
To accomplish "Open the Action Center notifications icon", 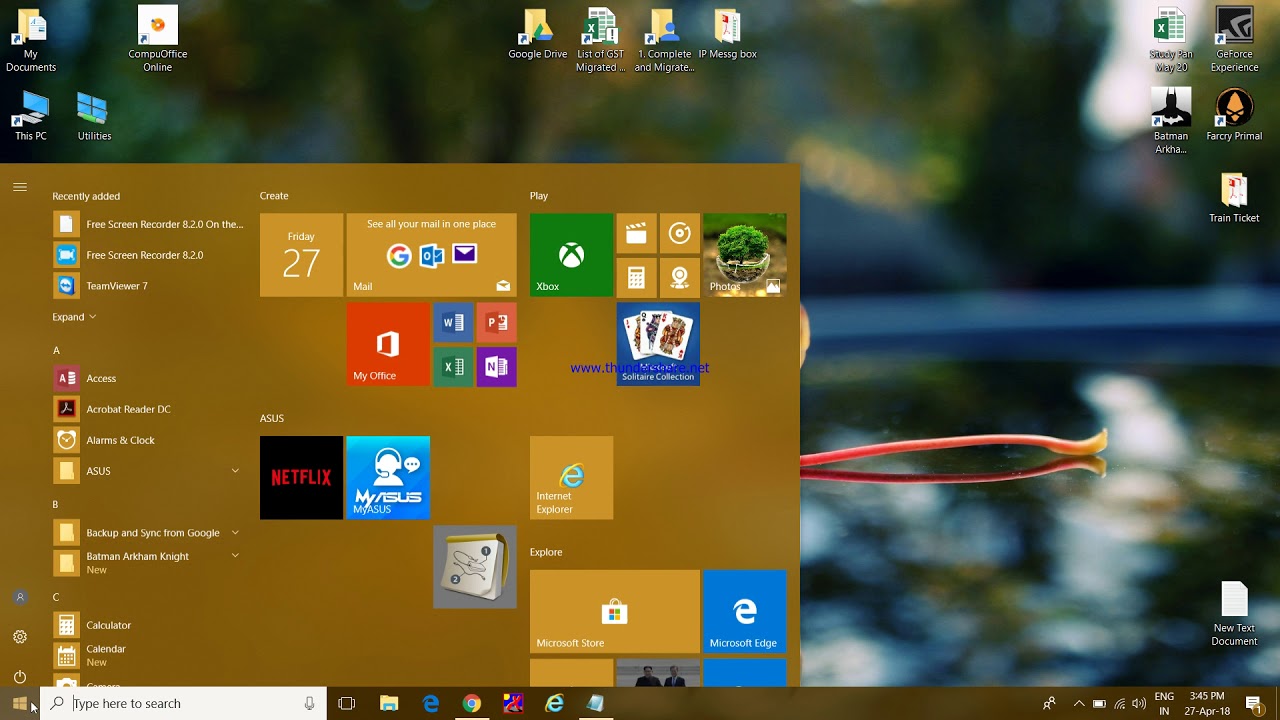I will pos(1254,704).
